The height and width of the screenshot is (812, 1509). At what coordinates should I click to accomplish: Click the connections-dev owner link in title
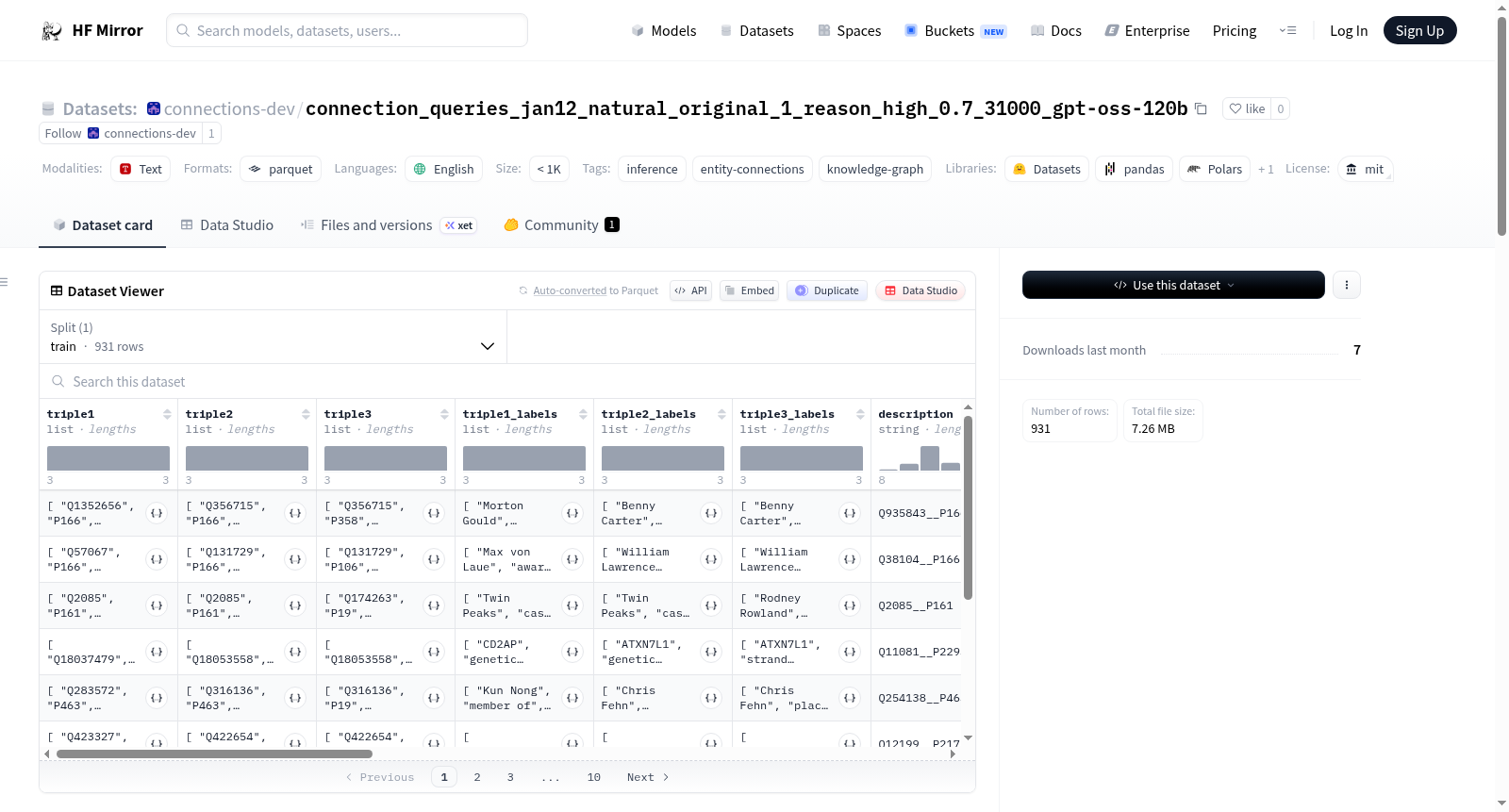pos(229,108)
